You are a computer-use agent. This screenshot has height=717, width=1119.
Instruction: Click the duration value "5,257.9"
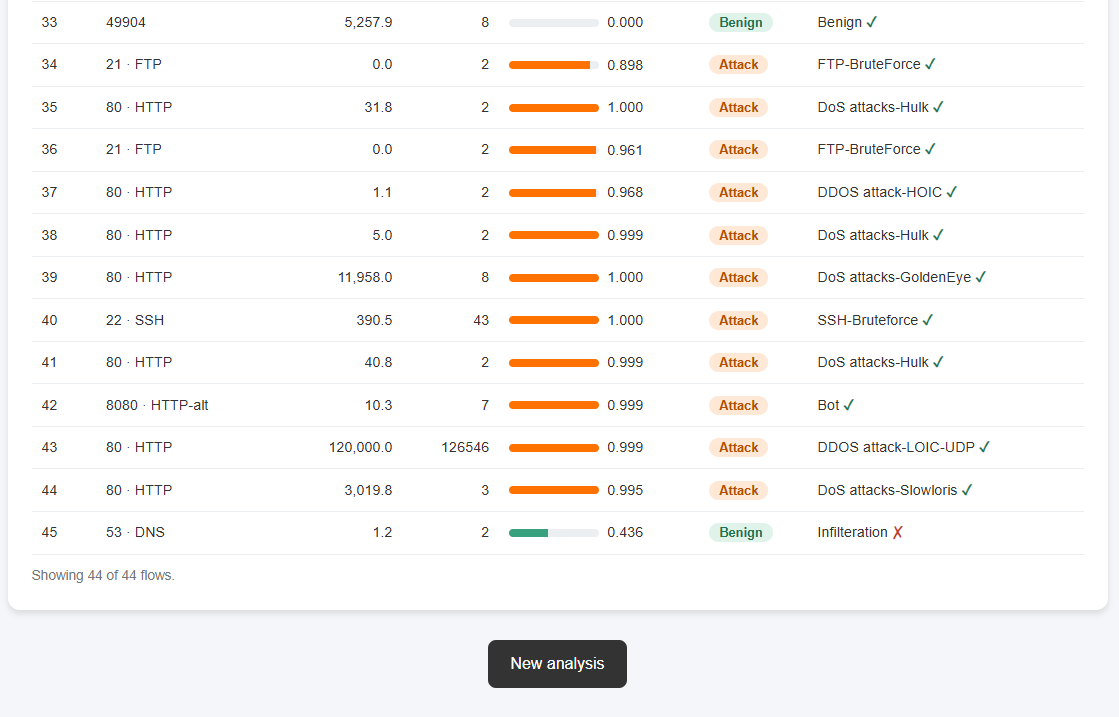pos(368,22)
